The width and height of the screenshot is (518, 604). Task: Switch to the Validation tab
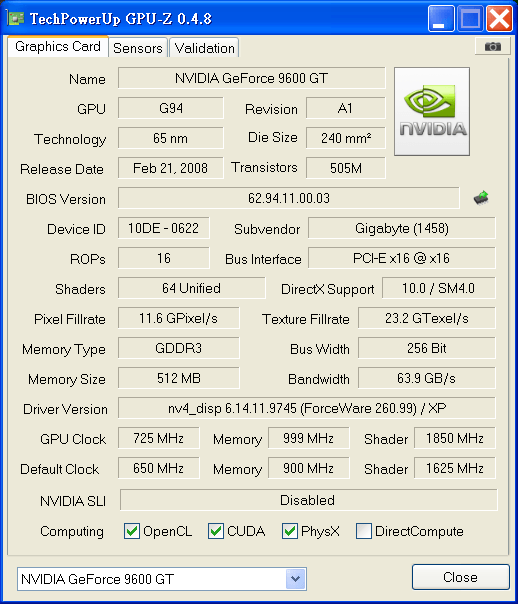205,48
